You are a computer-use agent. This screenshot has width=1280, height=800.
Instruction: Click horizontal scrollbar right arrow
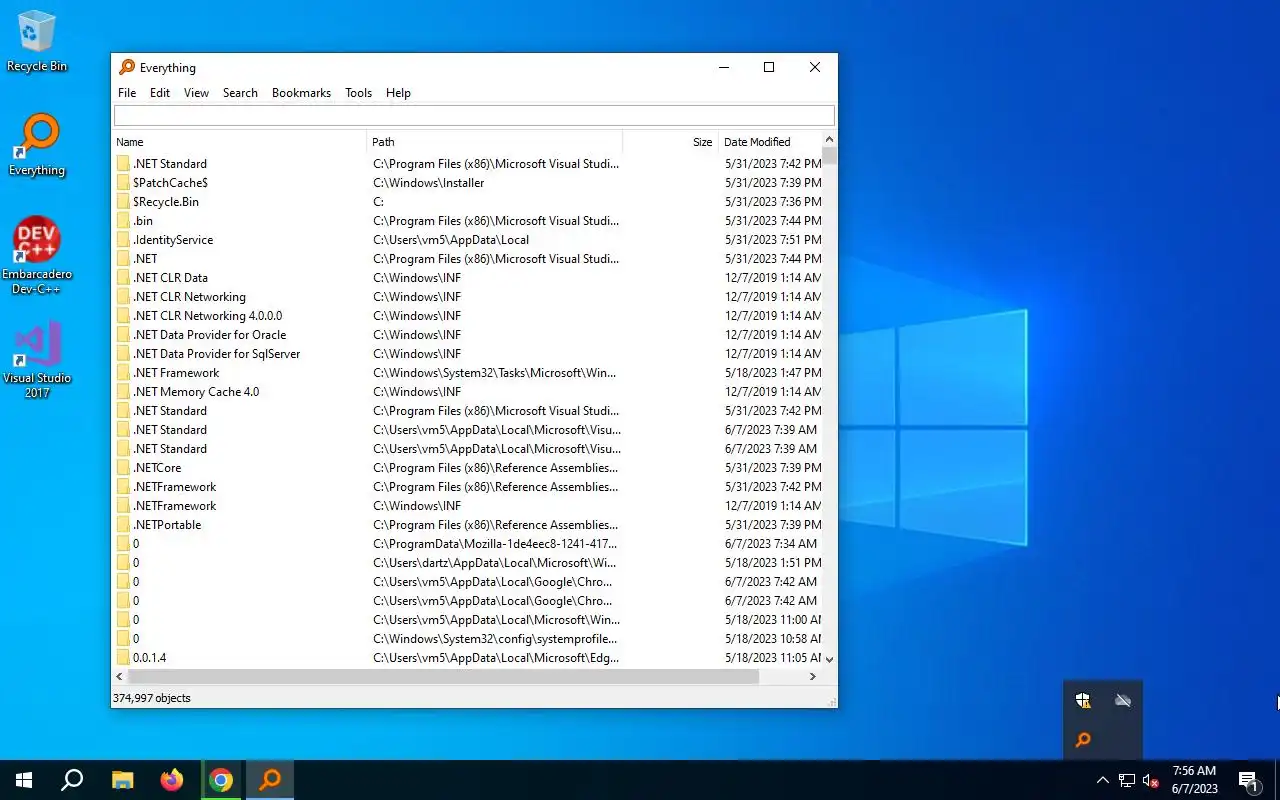pos(813,677)
